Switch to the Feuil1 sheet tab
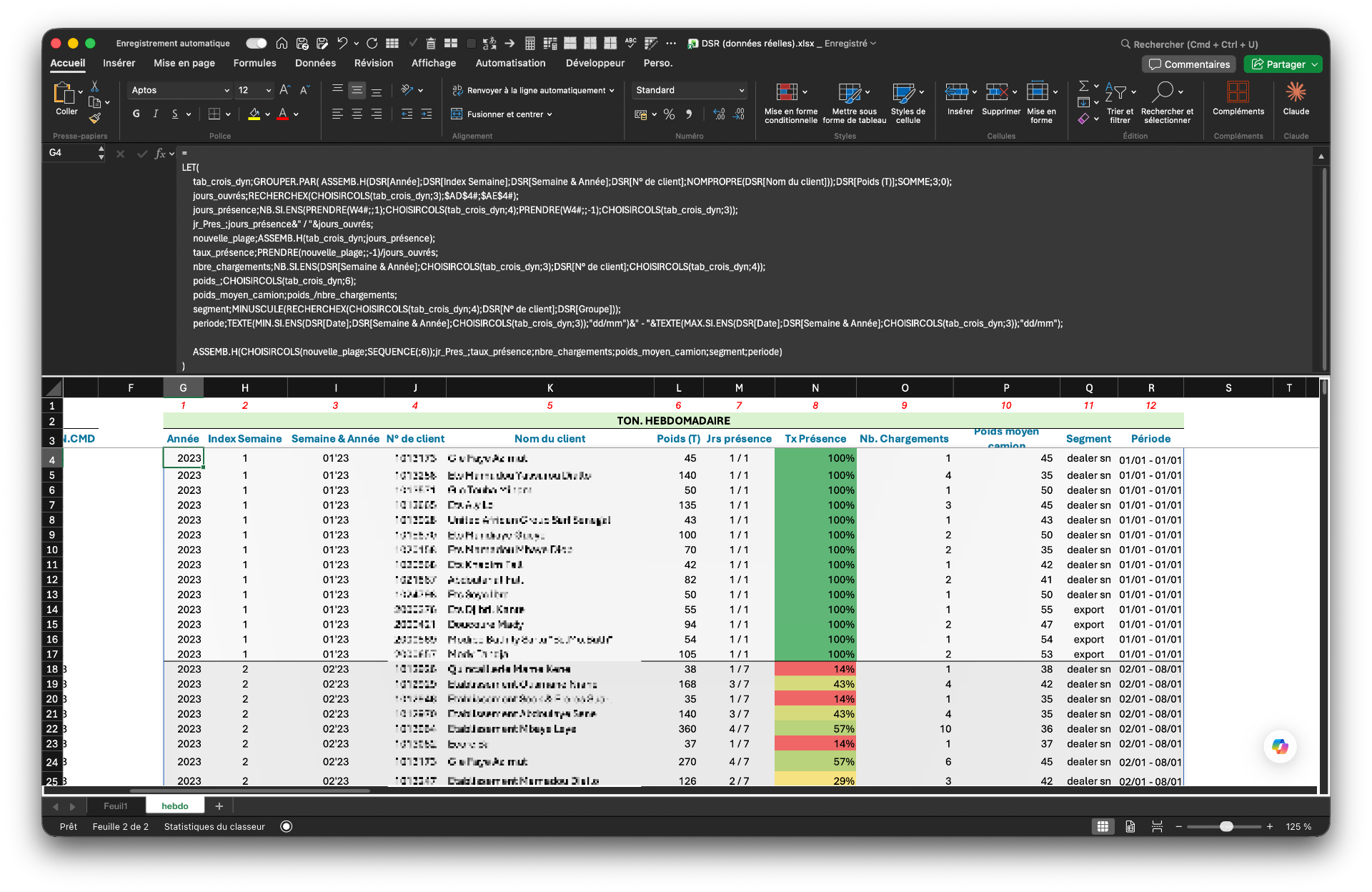The image size is (1372, 892). tap(115, 806)
